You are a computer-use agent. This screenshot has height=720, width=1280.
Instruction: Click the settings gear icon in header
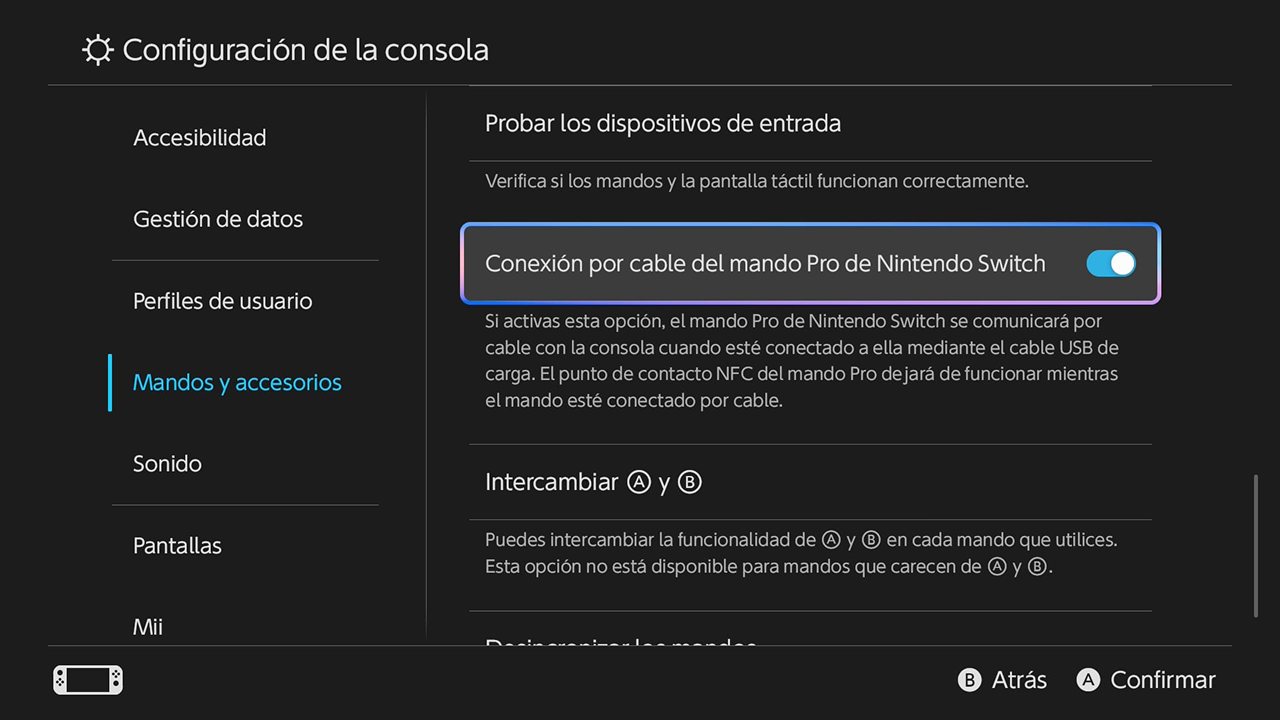tap(97, 51)
